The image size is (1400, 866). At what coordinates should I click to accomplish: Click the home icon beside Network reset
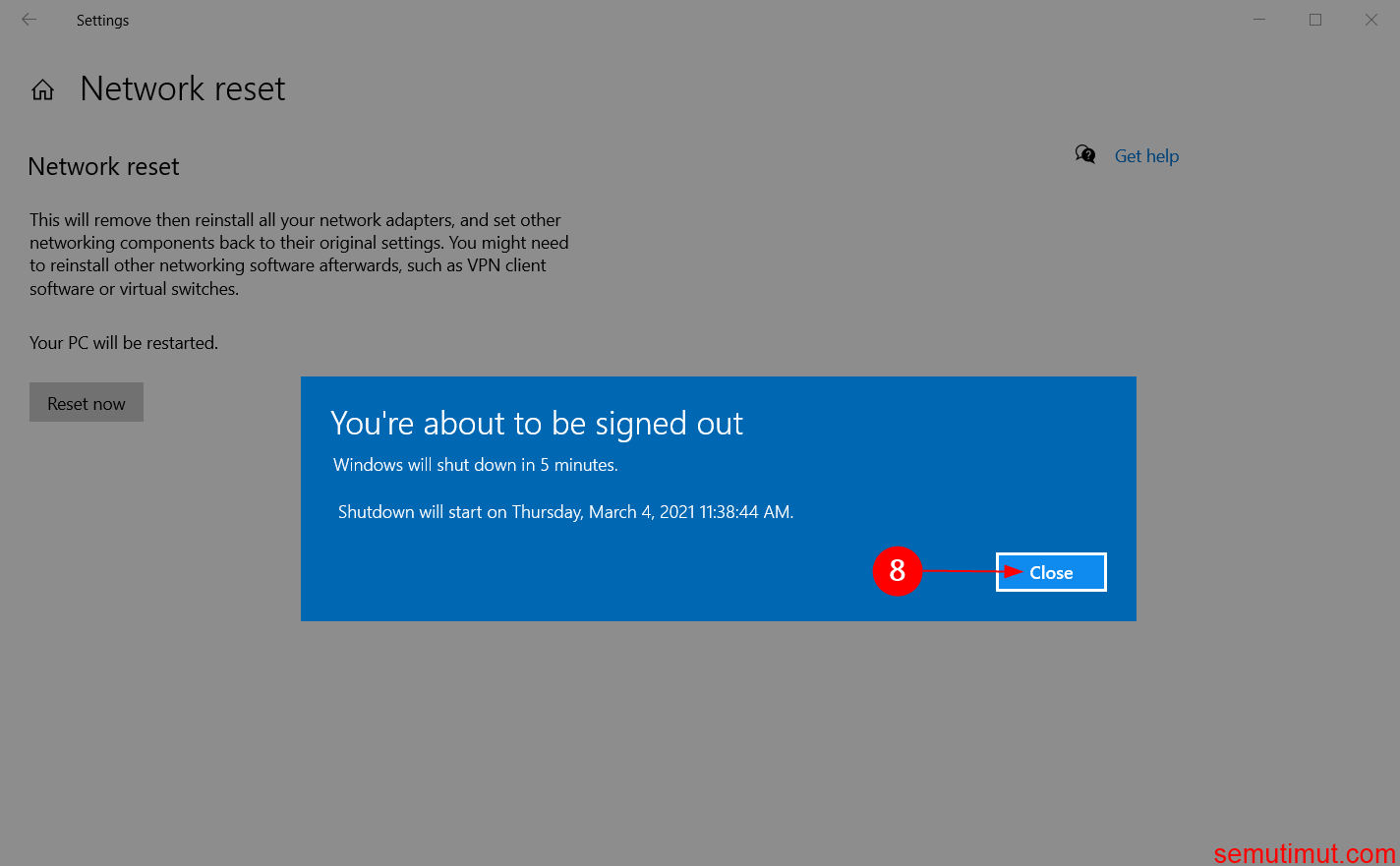[42, 89]
